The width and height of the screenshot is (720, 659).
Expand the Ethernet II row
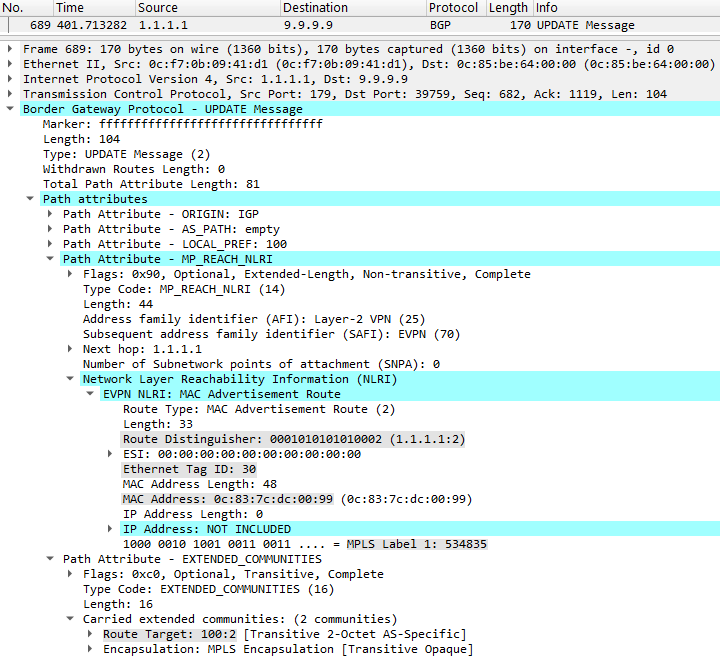pyautogui.click(x=10, y=64)
